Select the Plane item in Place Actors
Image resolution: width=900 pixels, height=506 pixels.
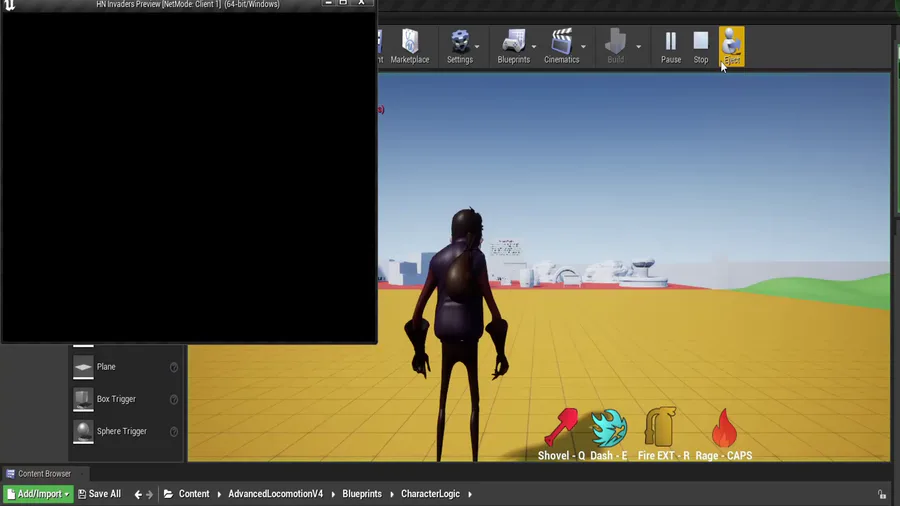pos(125,367)
